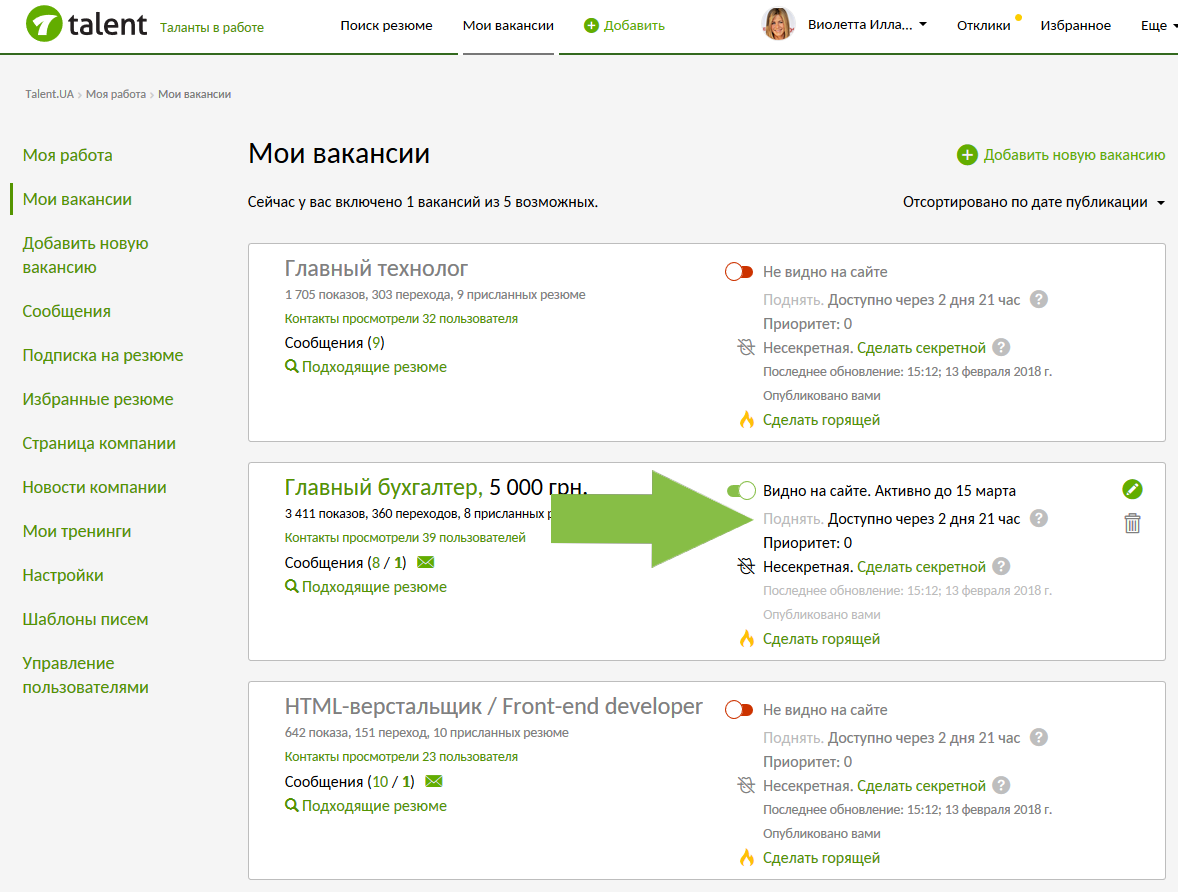Open Отклики in the header

[x=983, y=26]
